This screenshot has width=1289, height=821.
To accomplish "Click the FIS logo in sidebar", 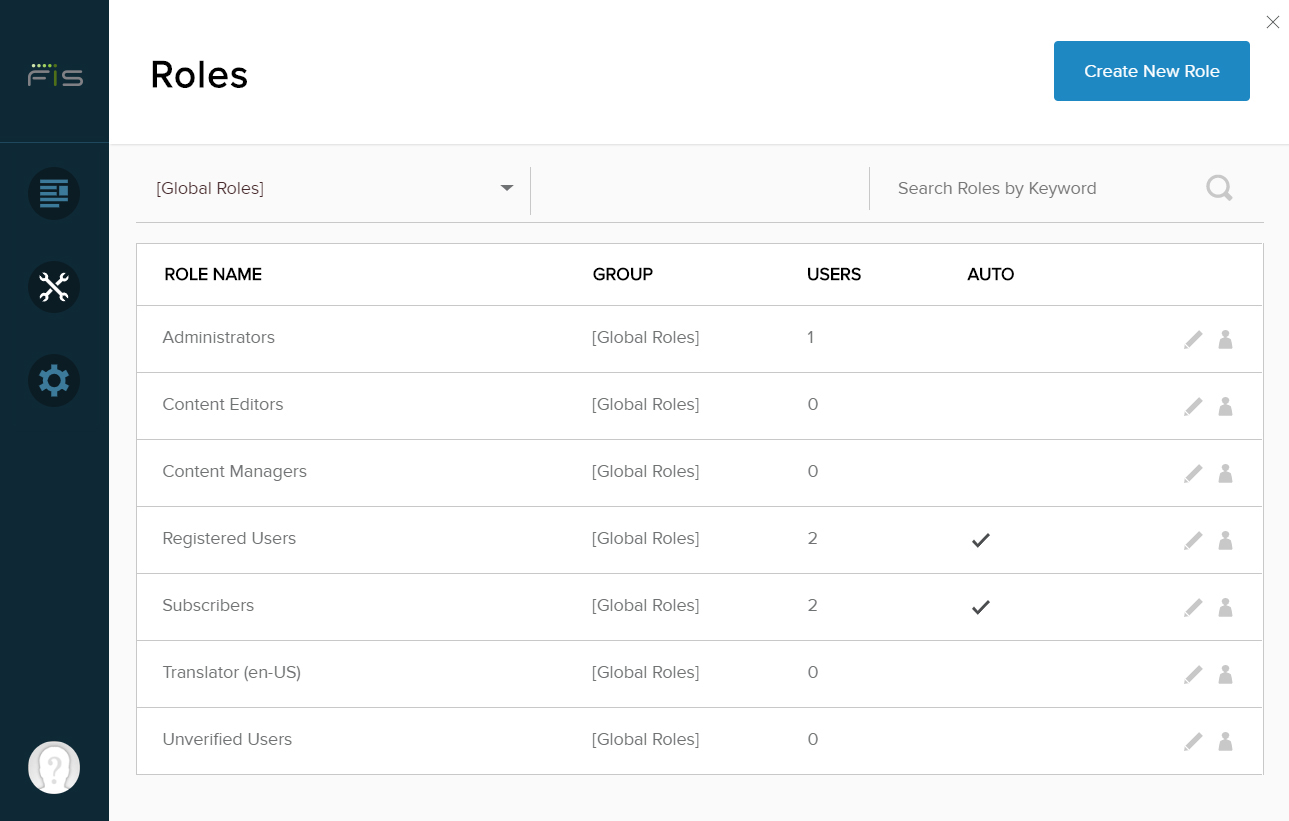I will tap(55, 75).
